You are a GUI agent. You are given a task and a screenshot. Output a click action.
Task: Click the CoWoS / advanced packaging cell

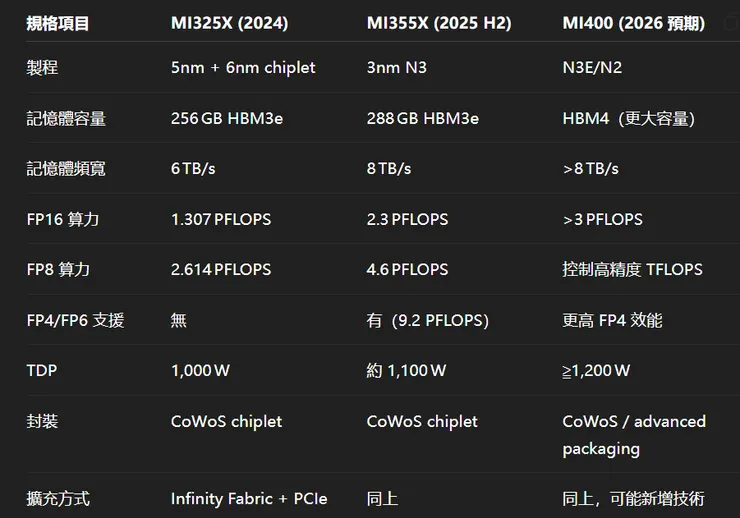pyautogui.click(x=634, y=435)
